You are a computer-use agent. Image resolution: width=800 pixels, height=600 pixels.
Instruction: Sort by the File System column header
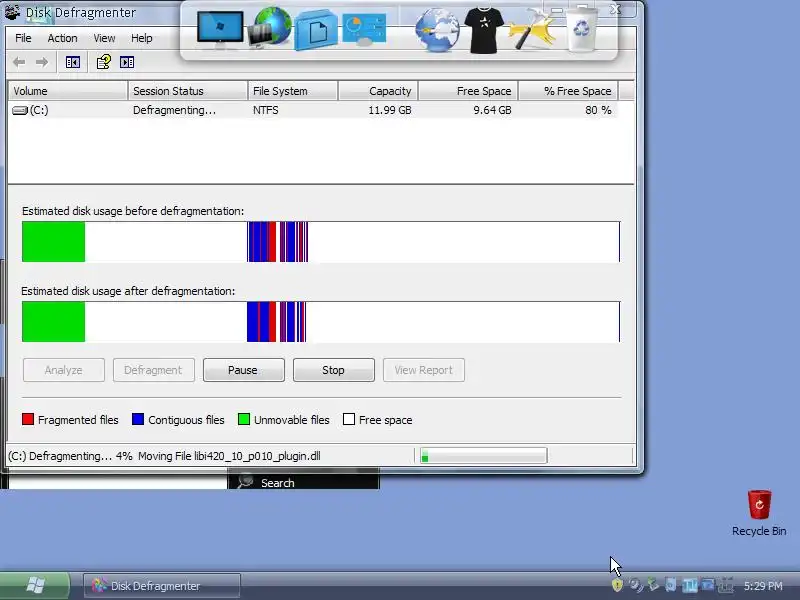click(293, 91)
